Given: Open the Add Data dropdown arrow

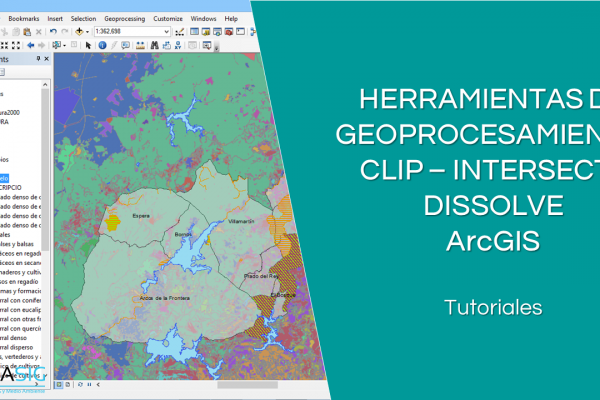Looking at the screenshot, I should point(87,31).
